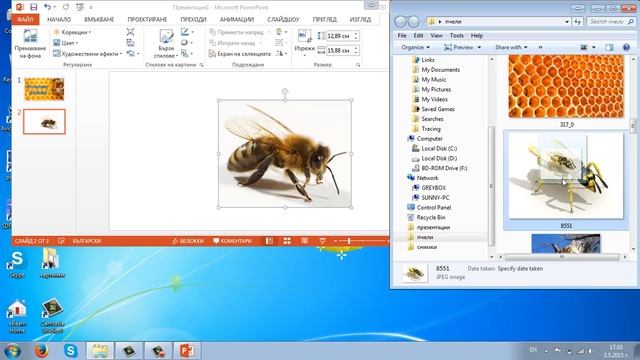Open the Help menu in Explorer window
This screenshot has width=640, height=360.
tap(477, 36)
